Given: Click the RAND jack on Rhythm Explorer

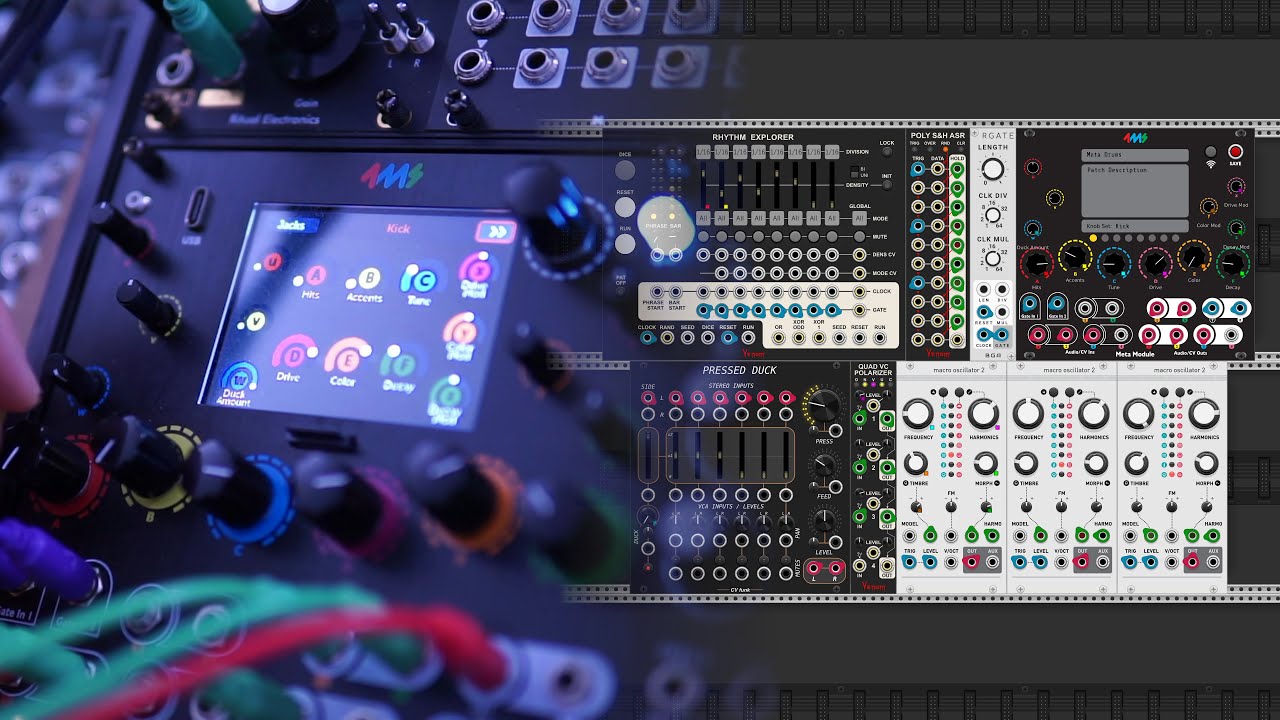Looking at the screenshot, I should coord(667,337).
